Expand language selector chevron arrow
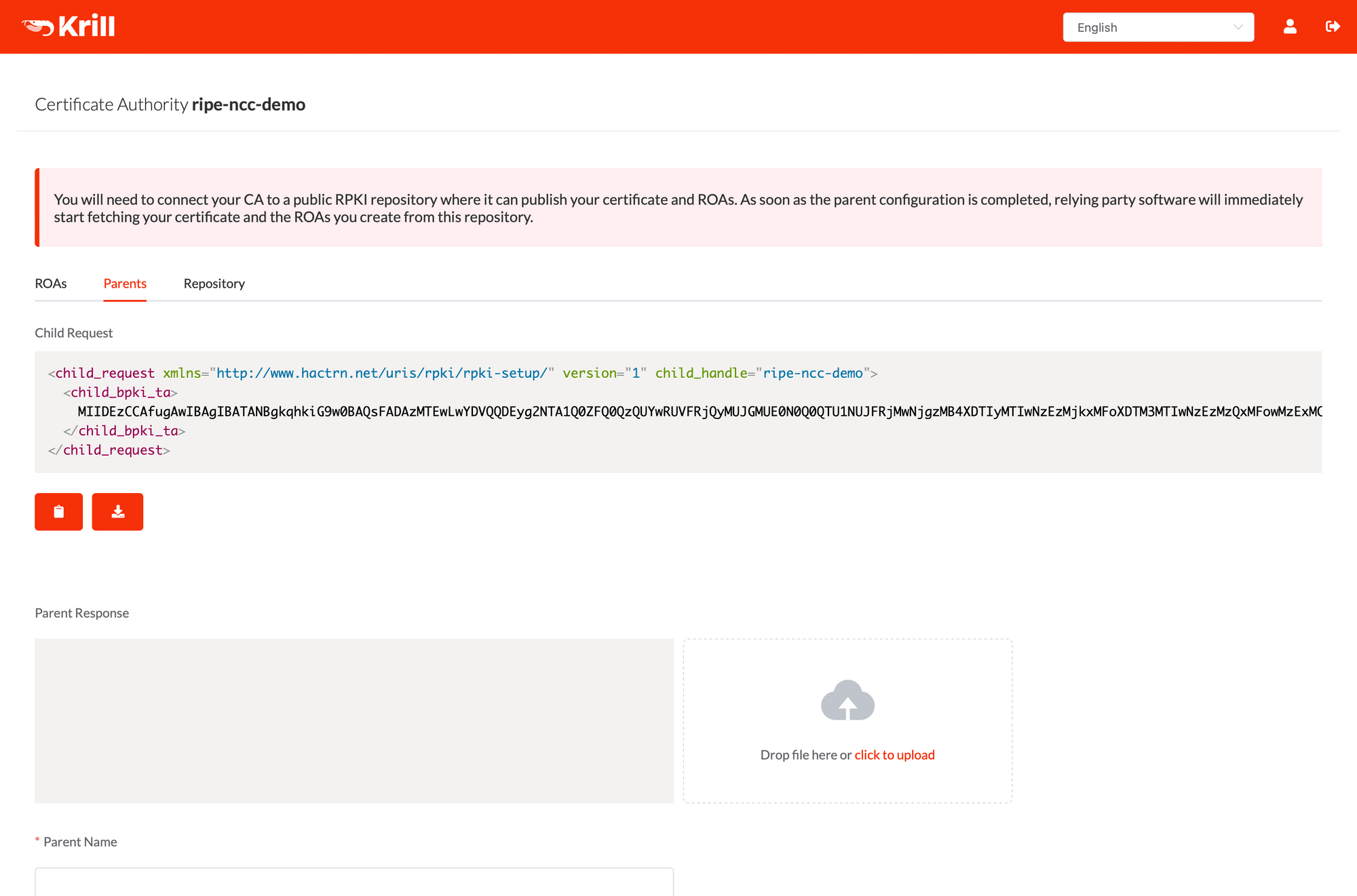Viewport: 1357px width, 896px height. [x=1238, y=27]
